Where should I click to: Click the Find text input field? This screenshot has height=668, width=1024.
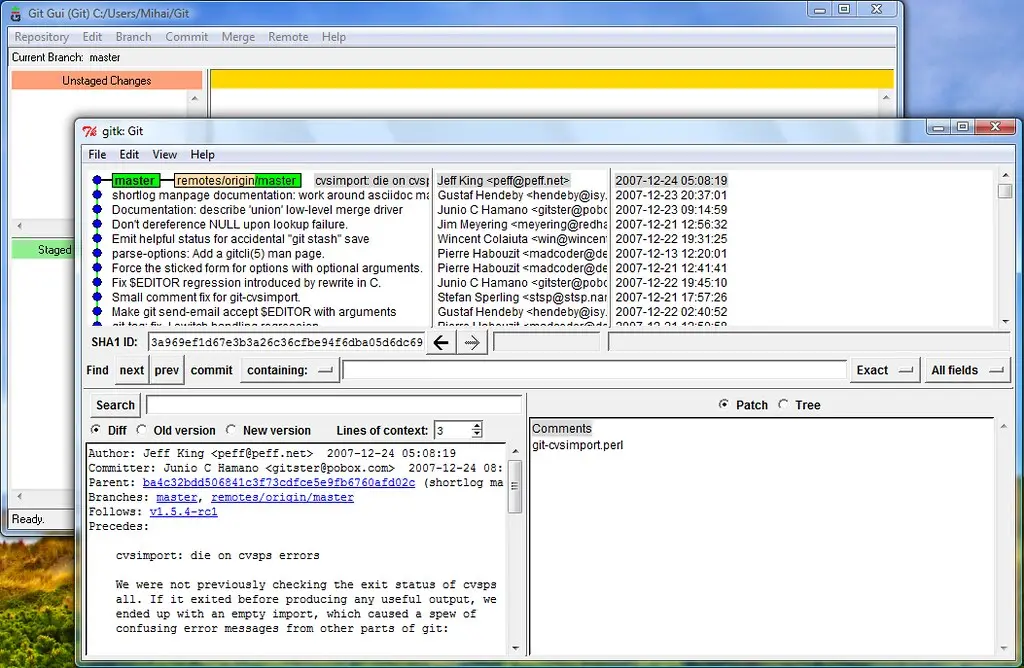594,370
